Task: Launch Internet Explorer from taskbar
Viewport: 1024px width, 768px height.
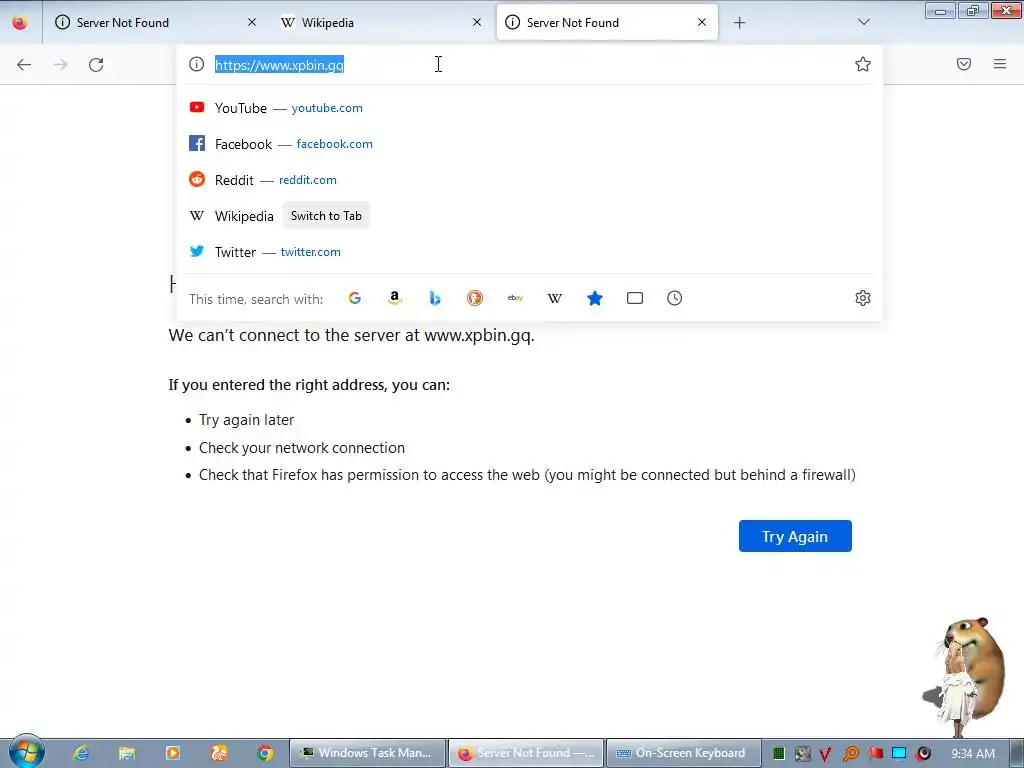Action: tap(81, 753)
